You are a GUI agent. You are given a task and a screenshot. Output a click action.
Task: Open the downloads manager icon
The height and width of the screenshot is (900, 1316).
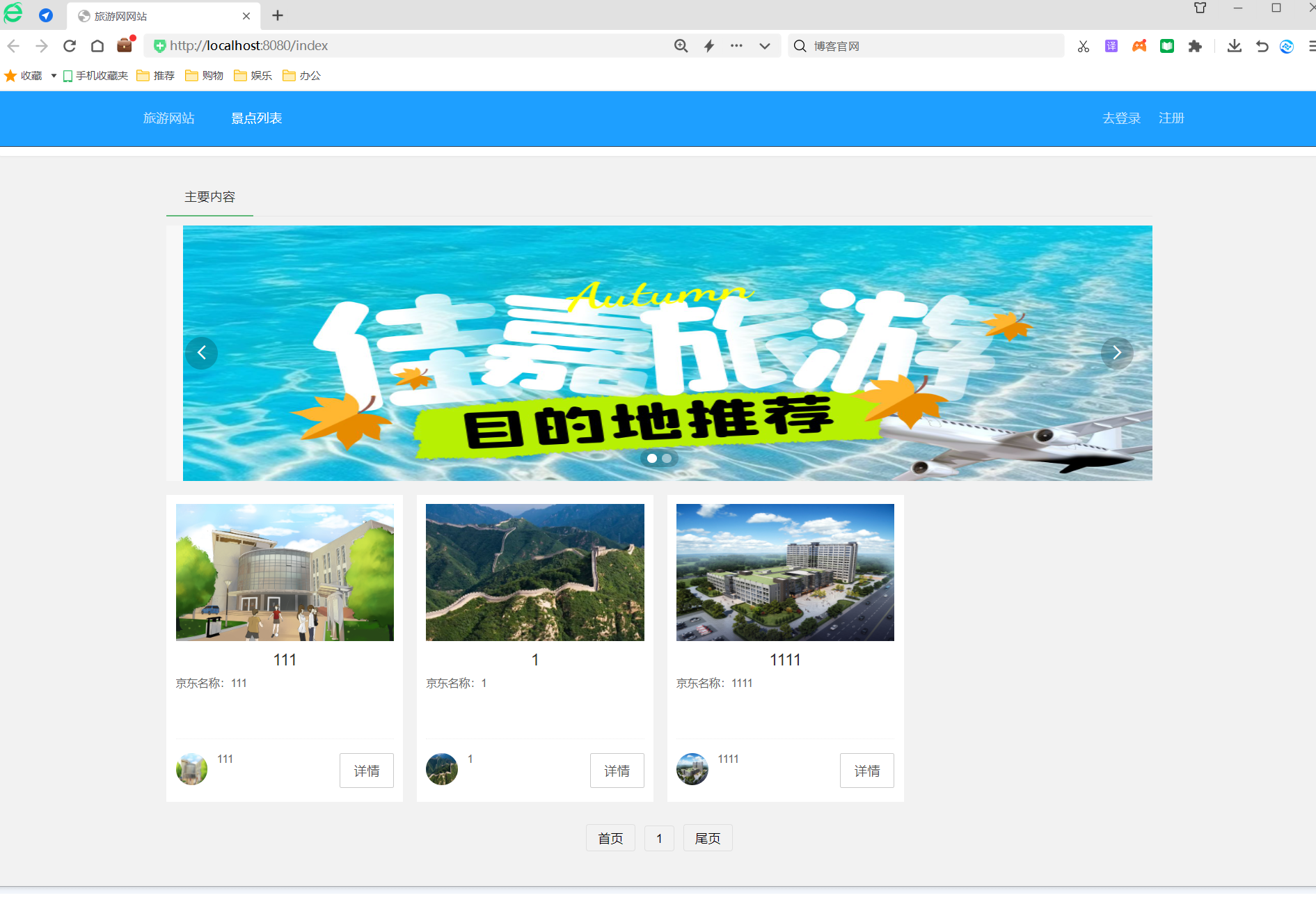(1235, 46)
